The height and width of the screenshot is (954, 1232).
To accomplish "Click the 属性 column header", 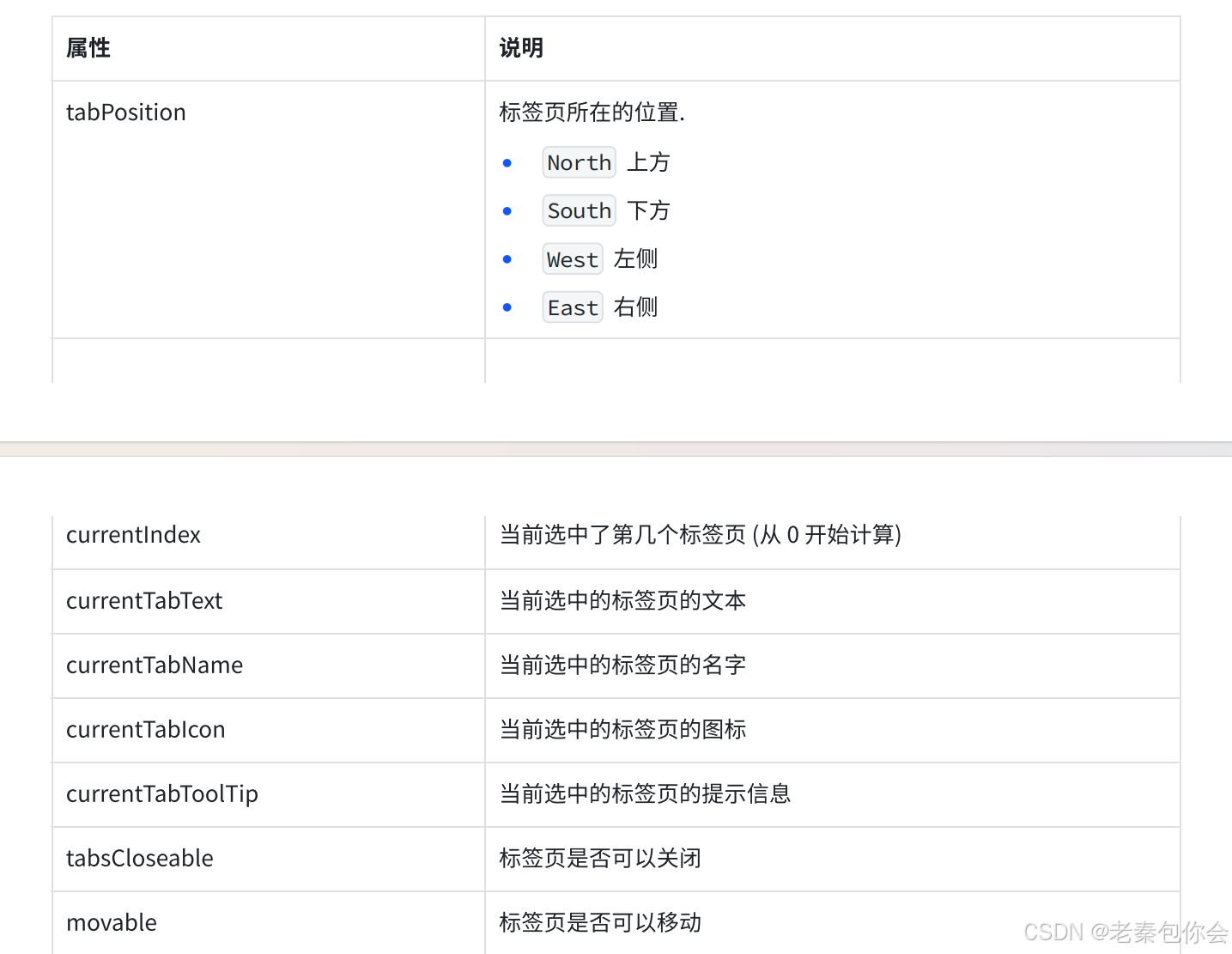I will point(268,48).
